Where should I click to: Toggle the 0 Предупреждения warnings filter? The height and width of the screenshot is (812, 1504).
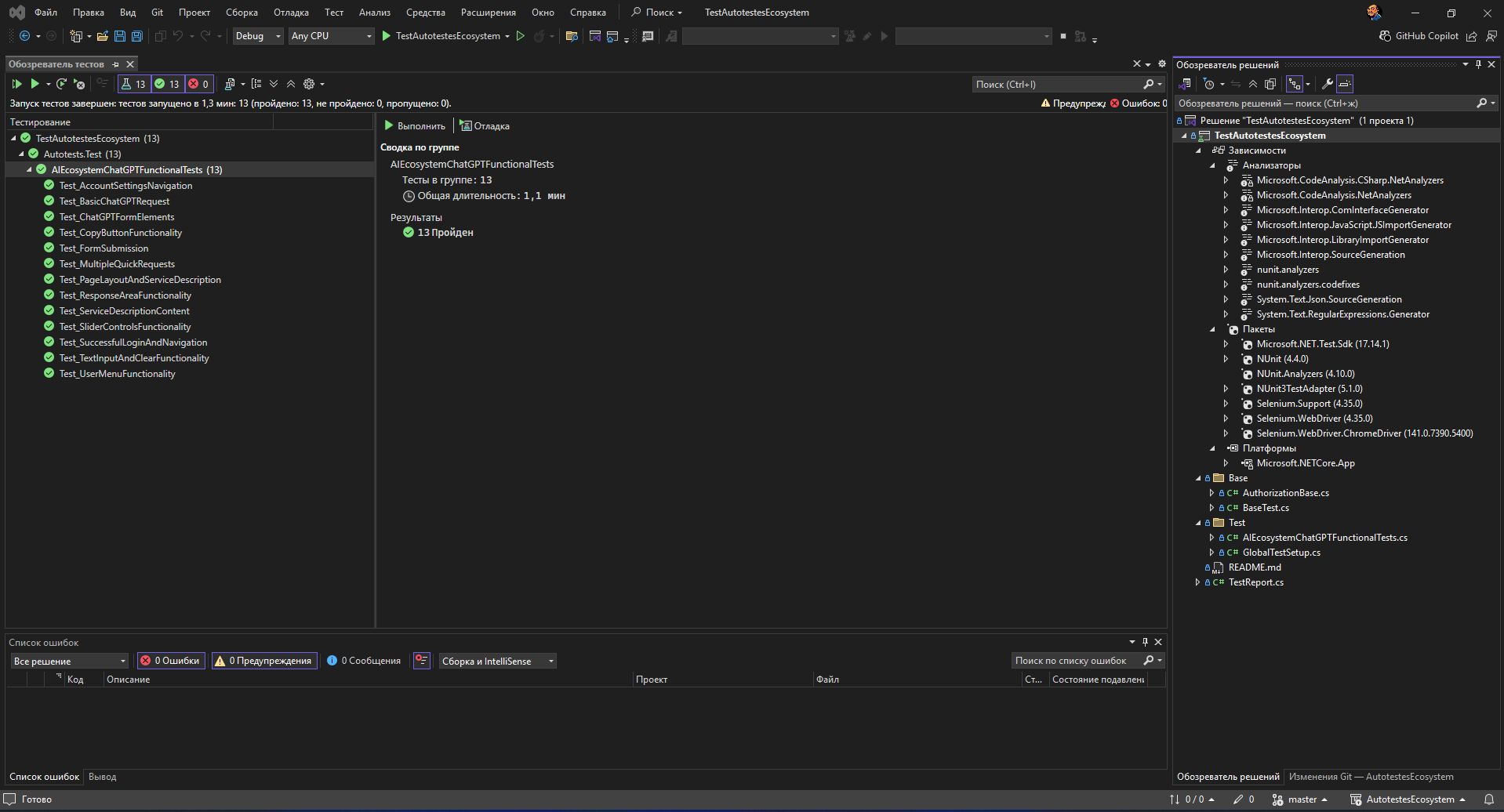(264, 661)
